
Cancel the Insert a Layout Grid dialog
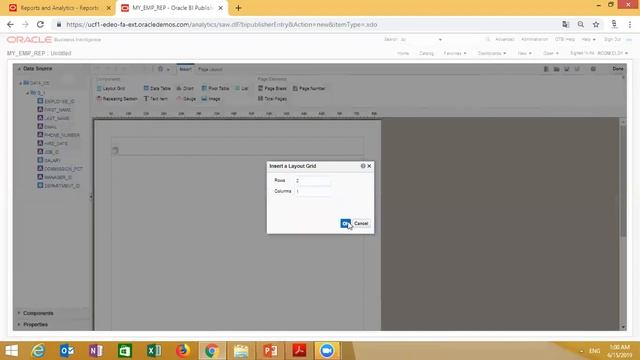pyautogui.click(x=361, y=223)
